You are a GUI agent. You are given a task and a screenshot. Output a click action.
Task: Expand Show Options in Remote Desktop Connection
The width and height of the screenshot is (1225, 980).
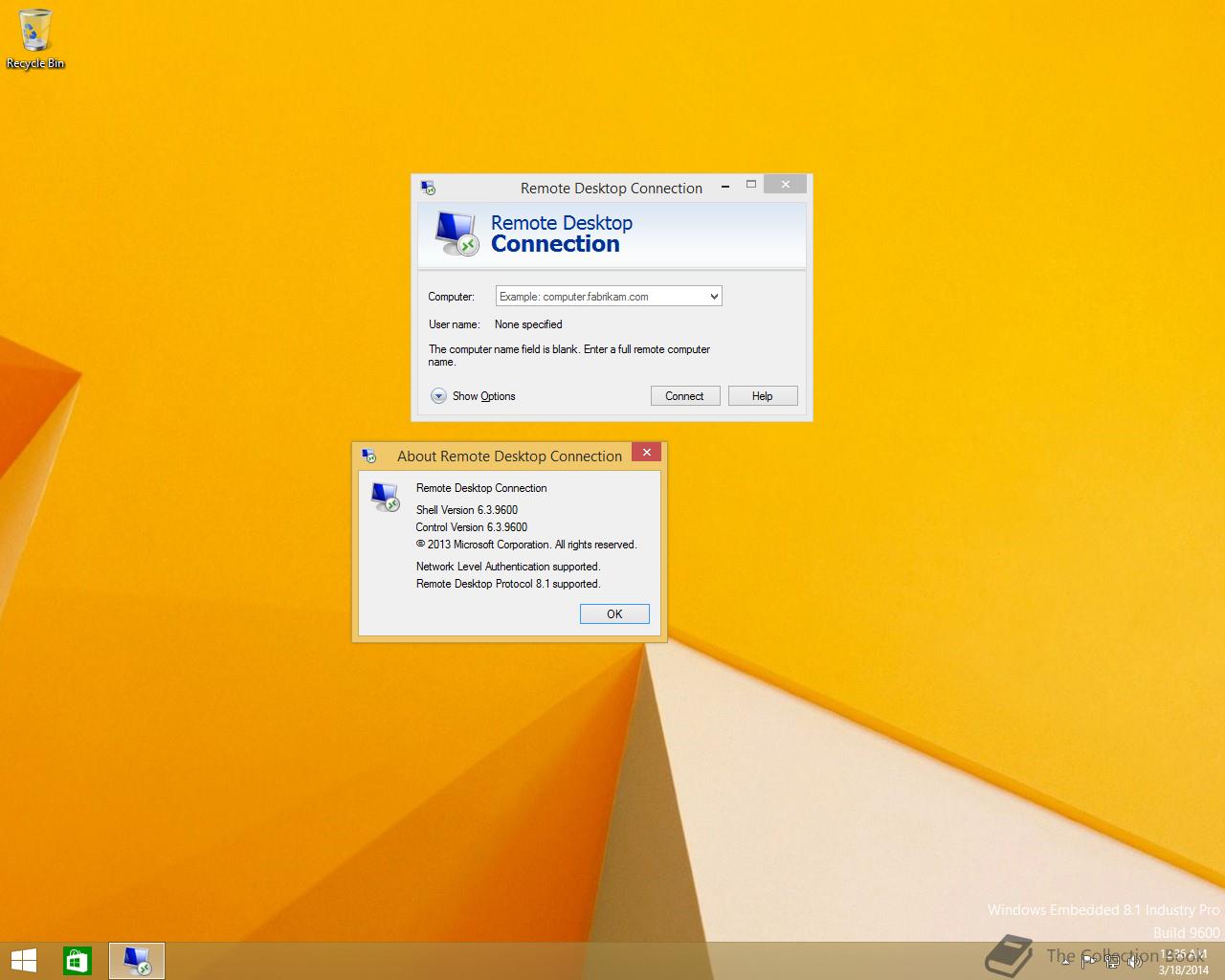[473, 396]
